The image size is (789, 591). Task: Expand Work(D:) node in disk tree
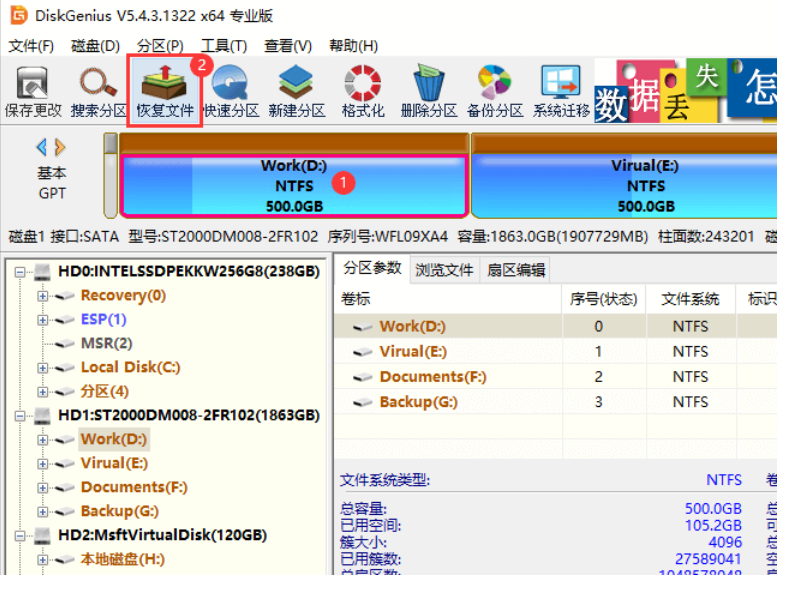tap(43, 440)
